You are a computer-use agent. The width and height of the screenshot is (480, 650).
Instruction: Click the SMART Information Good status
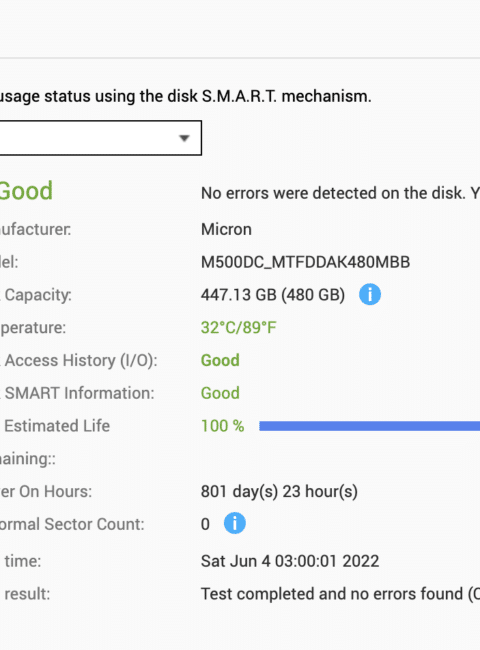point(220,393)
